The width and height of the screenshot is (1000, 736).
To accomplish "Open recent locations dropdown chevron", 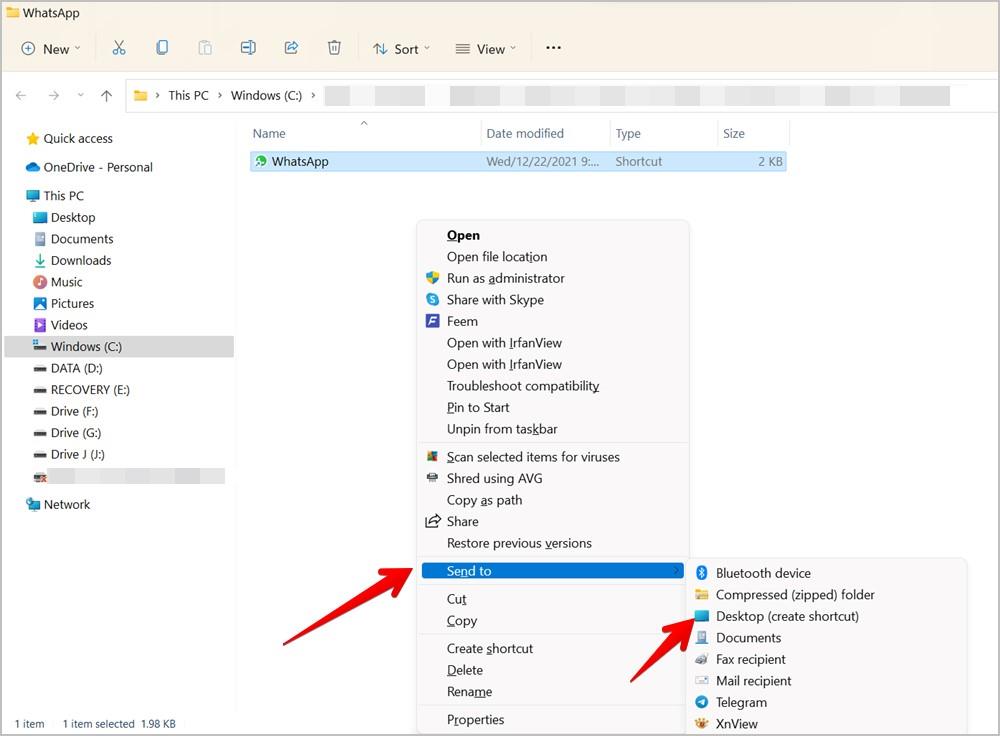I will pyautogui.click(x=80, y=96).
